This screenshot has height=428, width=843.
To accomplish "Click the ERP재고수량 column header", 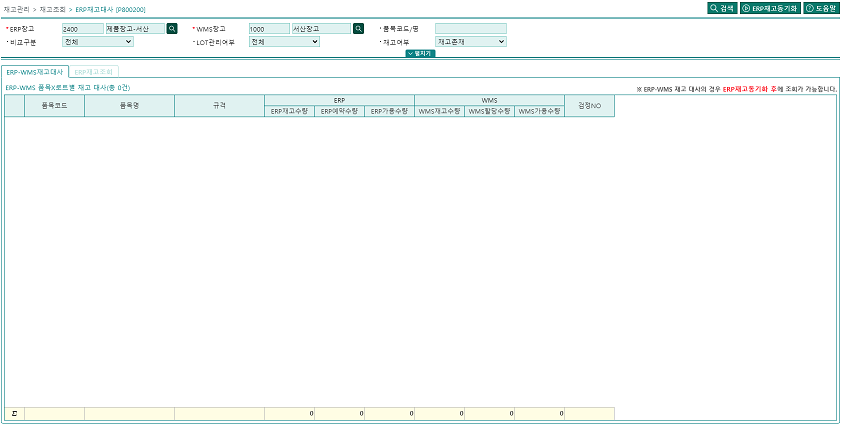I will pyautogui.click(x=289, y=111).
